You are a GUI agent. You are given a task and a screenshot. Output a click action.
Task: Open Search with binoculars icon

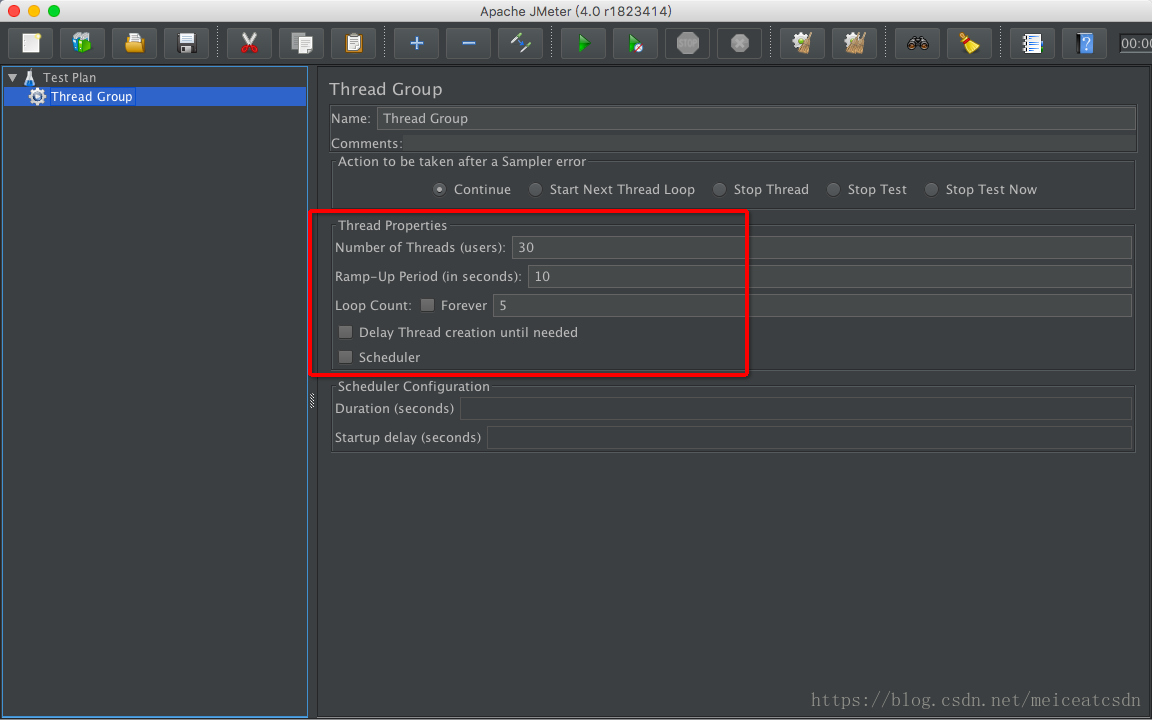918,43
